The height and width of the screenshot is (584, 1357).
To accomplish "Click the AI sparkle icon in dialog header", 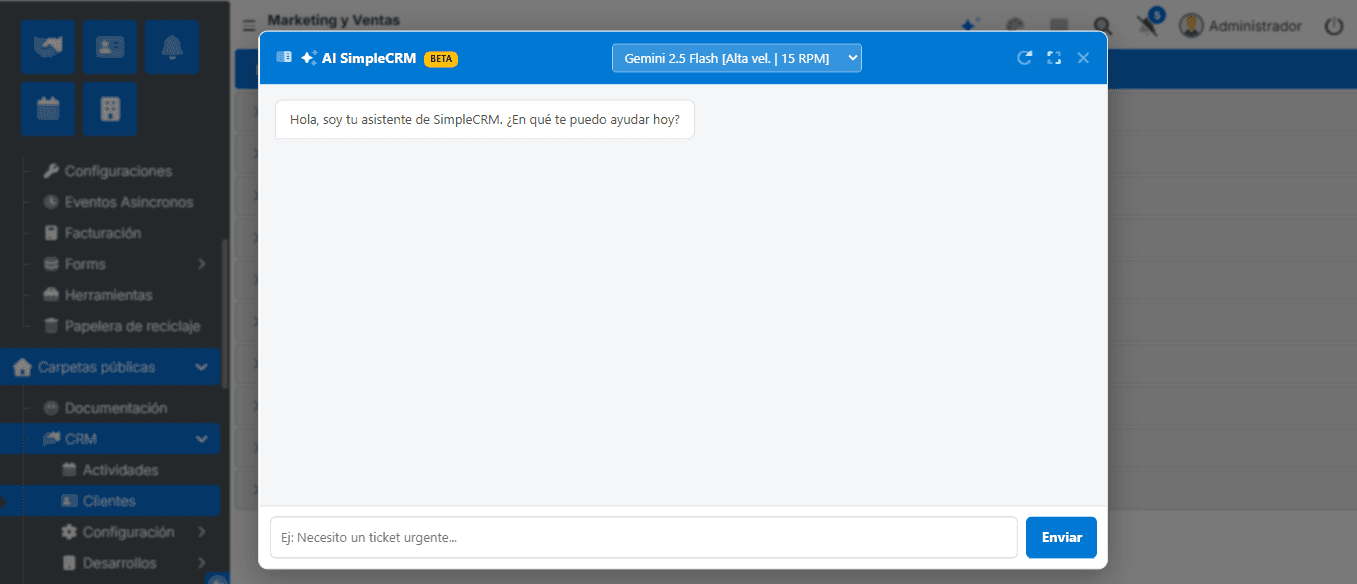I will [x=309, y=58].
